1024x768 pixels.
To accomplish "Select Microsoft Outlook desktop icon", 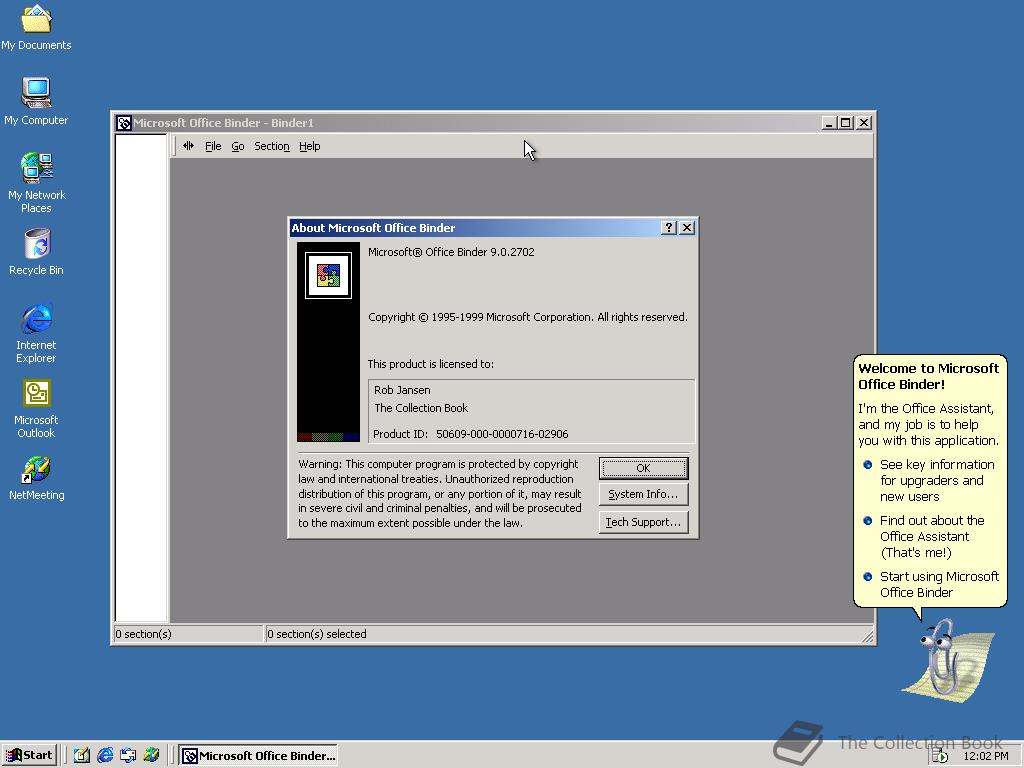I will coord(36,409).
